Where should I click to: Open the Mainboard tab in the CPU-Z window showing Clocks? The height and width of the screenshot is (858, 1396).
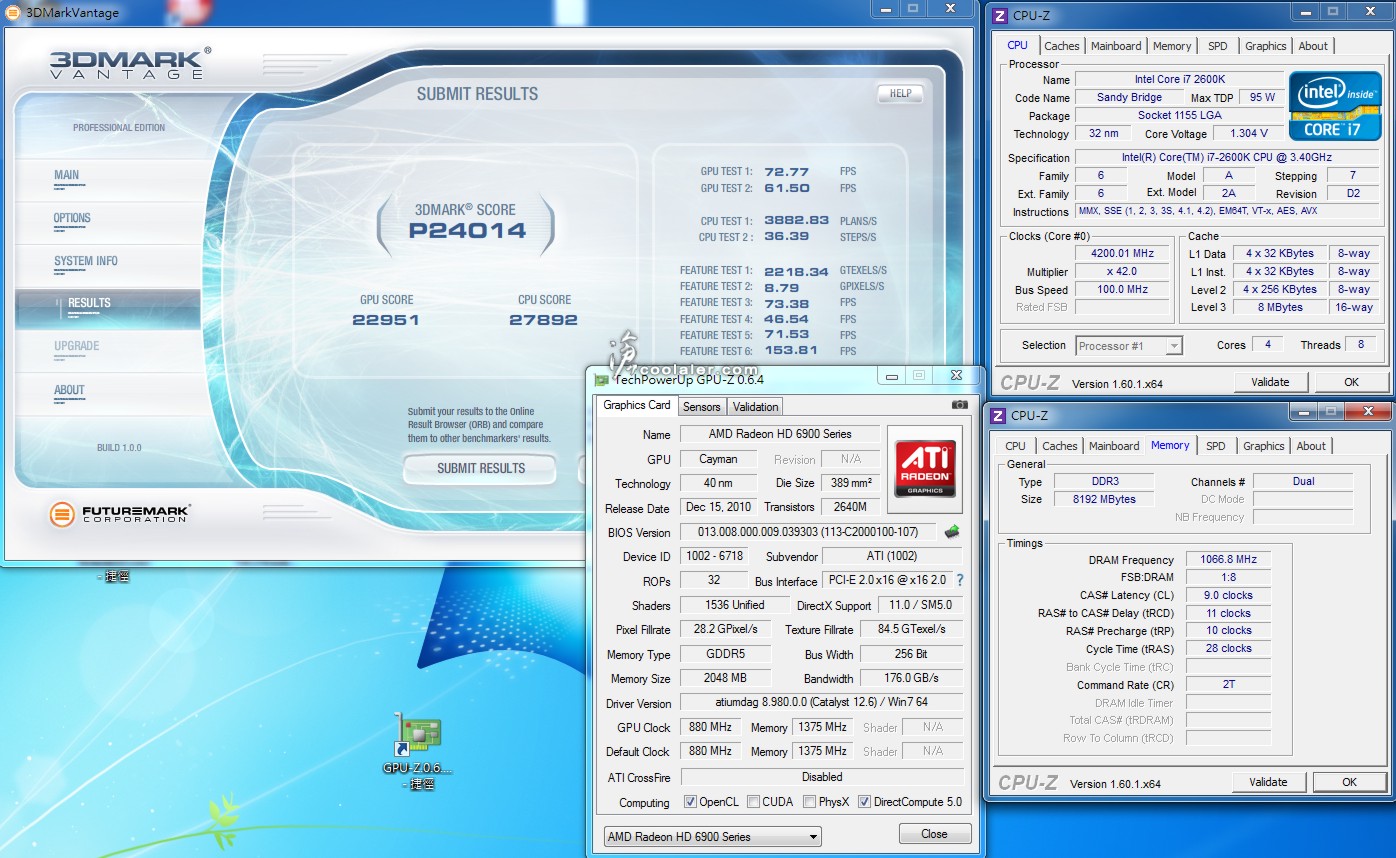(x=1116, y=46)
